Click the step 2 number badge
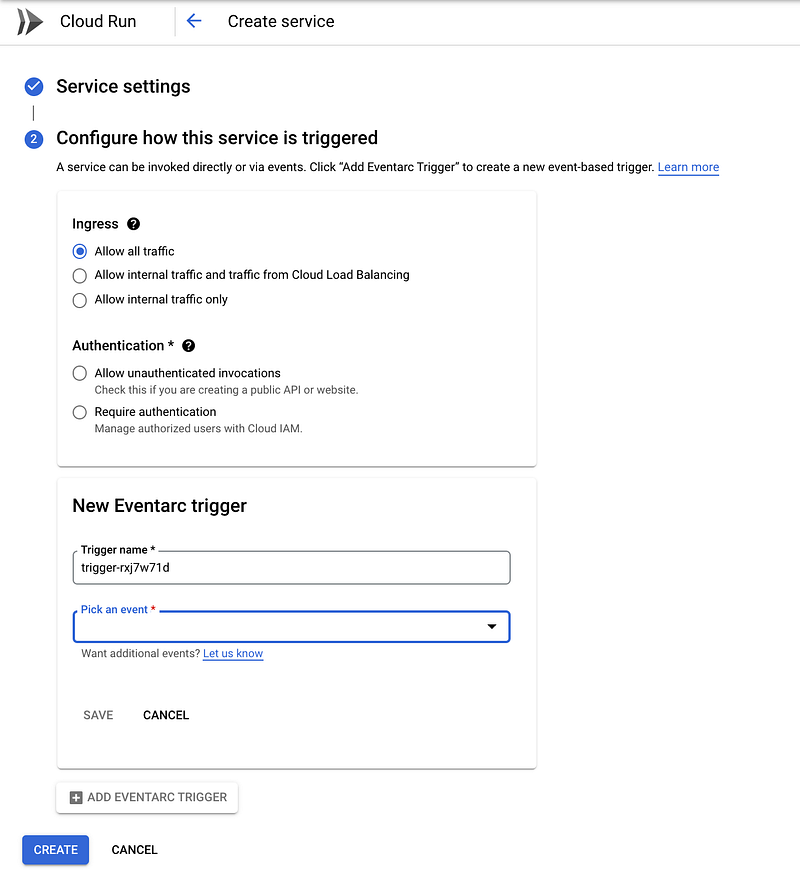Image resolution: width=800 pixels, height=881 pixels. click(34, 139)
